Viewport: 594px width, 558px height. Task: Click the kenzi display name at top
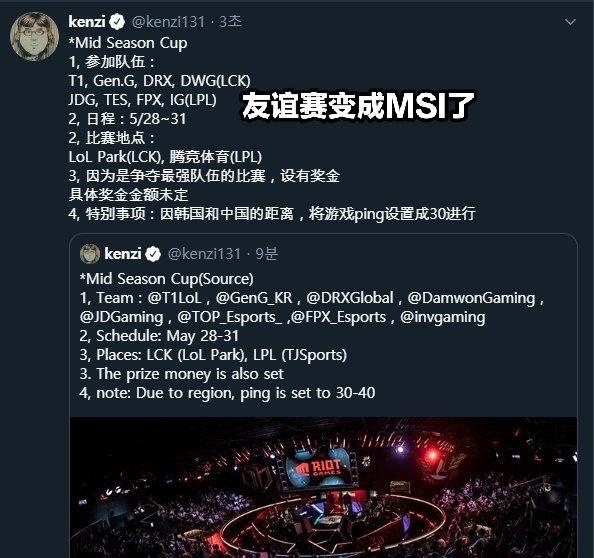coord(87,22)
